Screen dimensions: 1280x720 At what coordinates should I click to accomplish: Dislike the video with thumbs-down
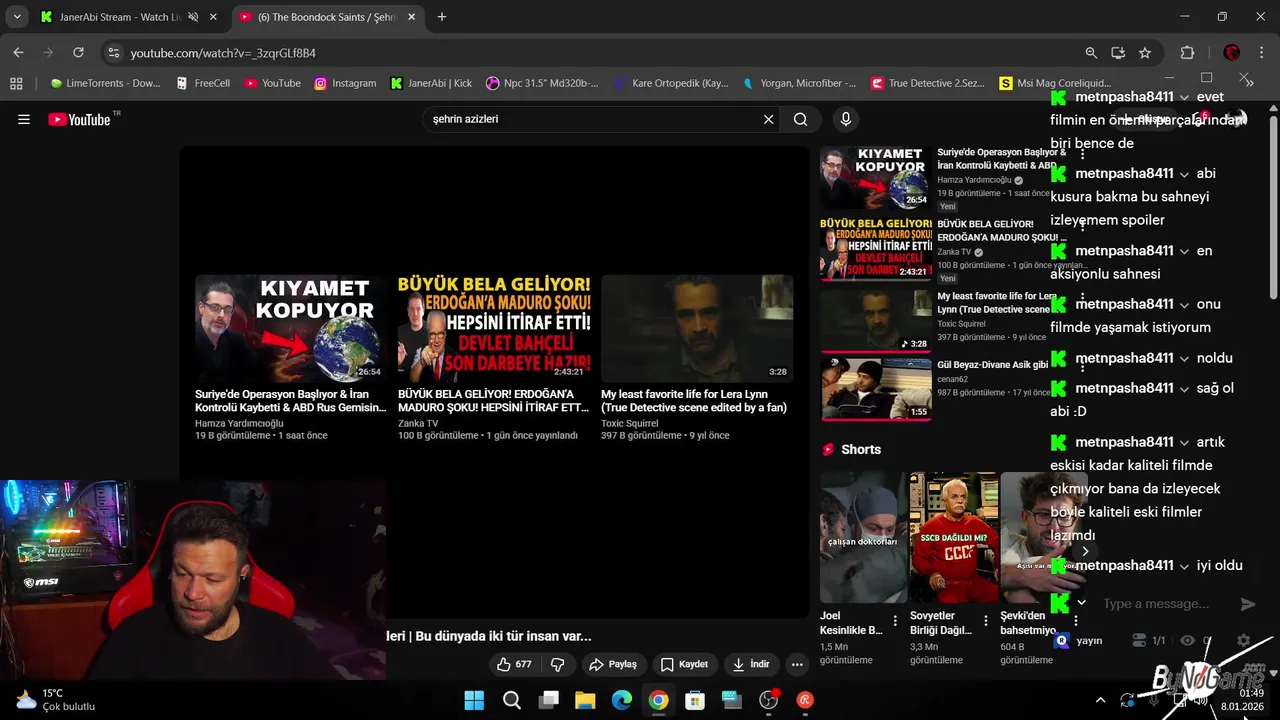tap(558, 664)
